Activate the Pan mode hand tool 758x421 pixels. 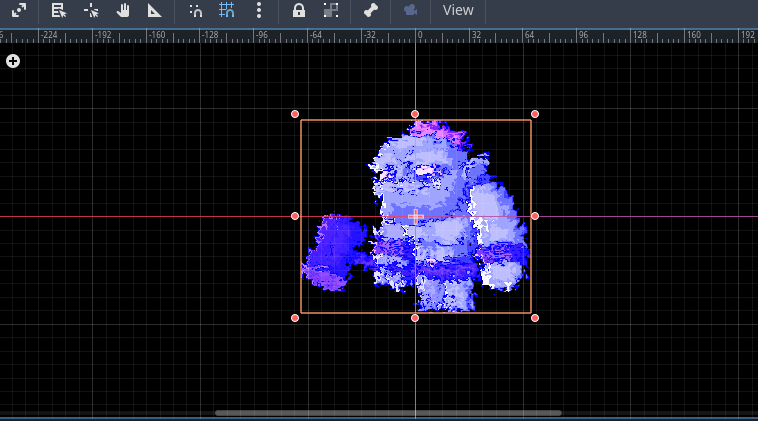tap(123, 10)
